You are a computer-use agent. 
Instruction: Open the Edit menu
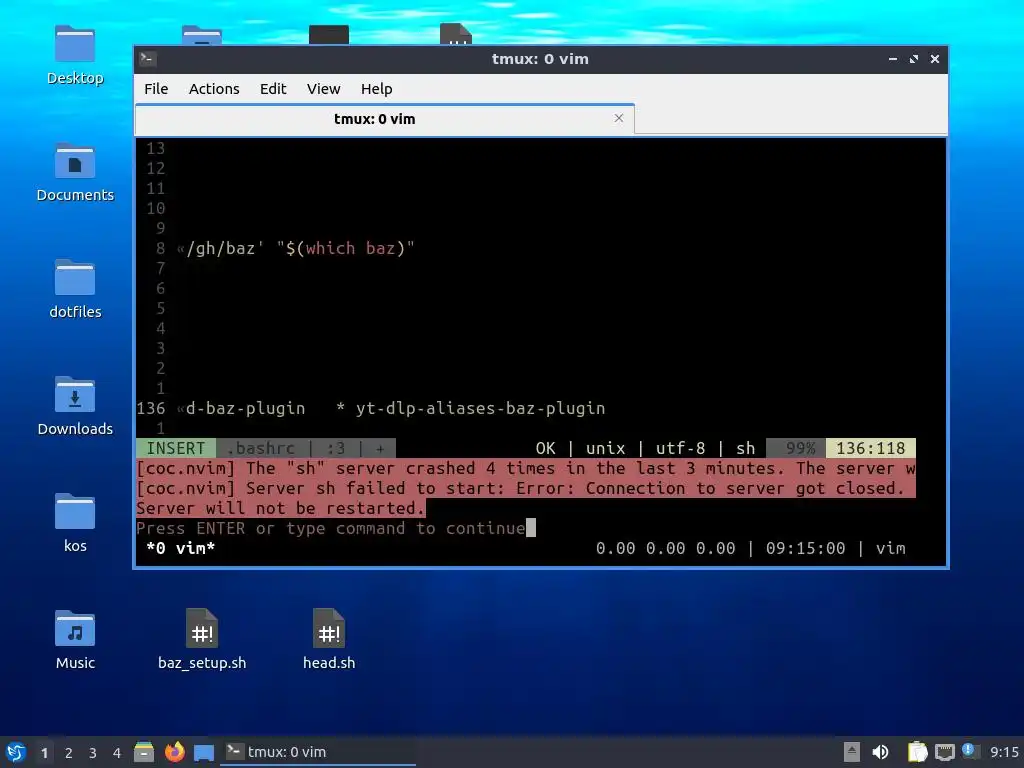point(273,89)
